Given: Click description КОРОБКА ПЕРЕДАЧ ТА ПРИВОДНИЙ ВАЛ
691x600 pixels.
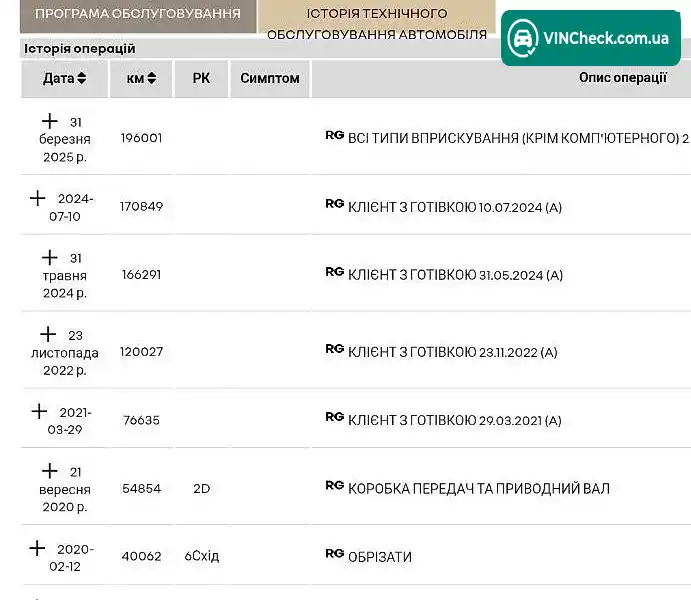Looking at the screenshot, I should point(479,489).
